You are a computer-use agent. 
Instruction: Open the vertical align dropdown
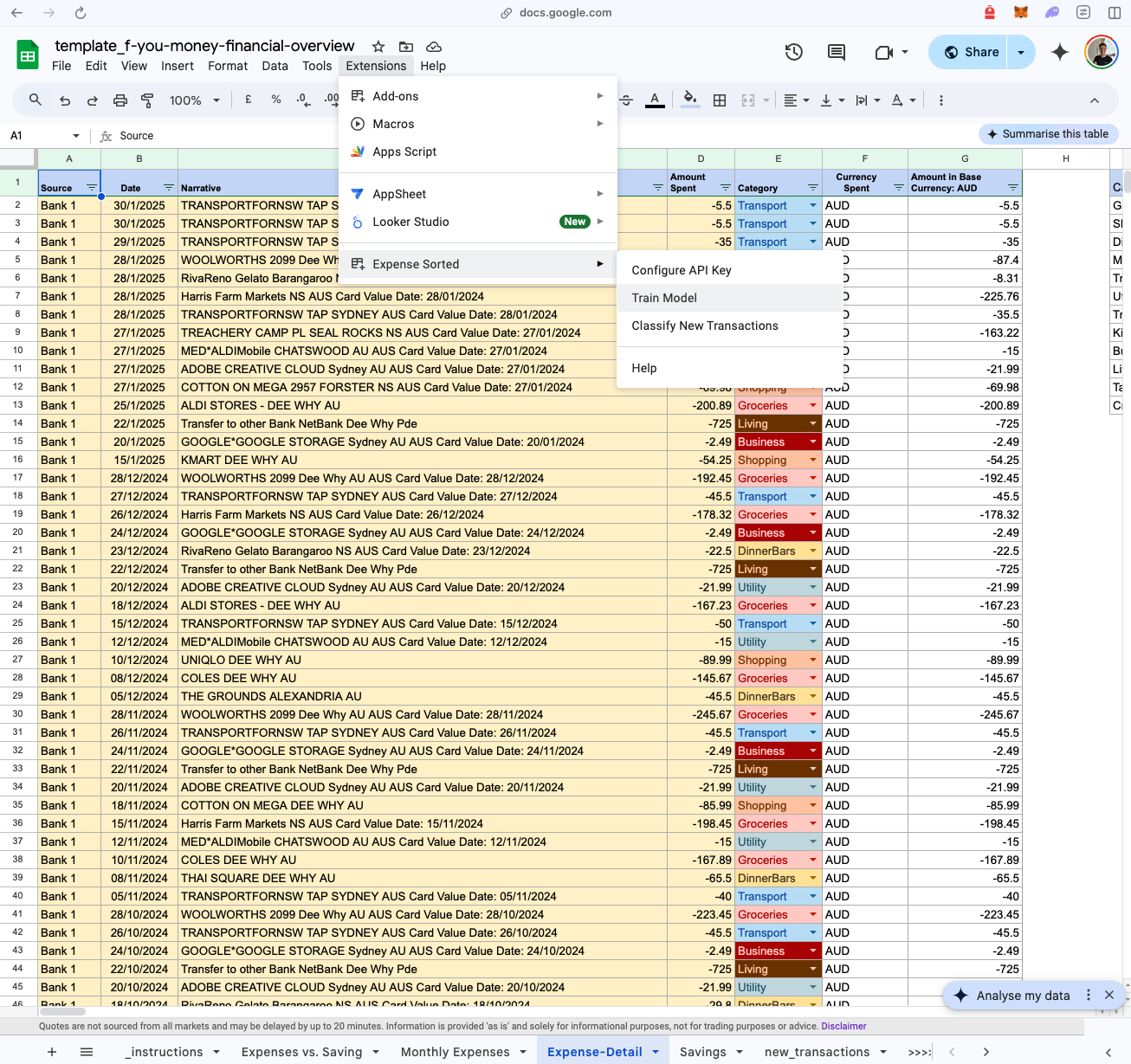click(831, 100)
